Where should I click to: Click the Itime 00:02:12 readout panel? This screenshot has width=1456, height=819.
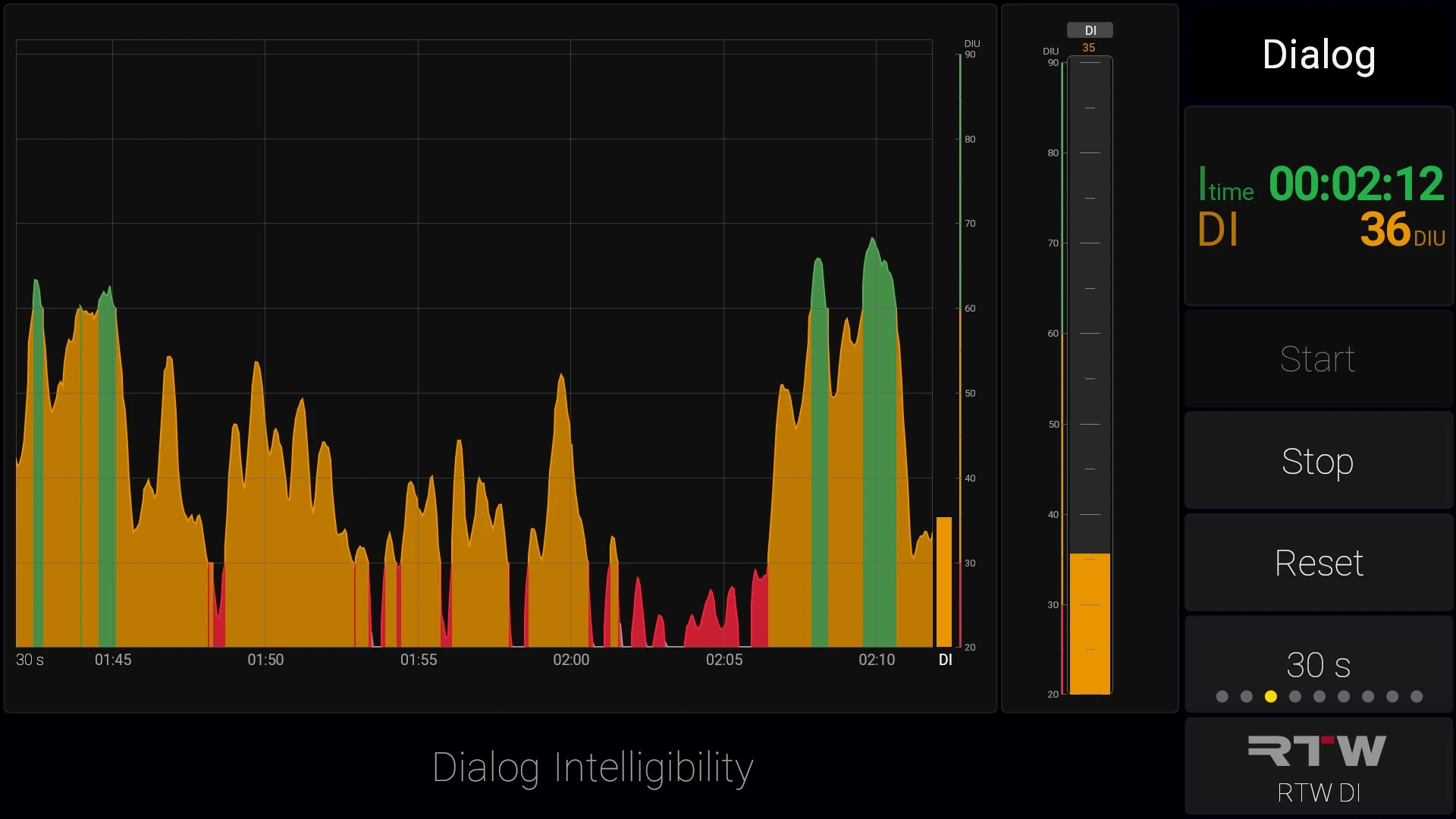[1319, 206]
